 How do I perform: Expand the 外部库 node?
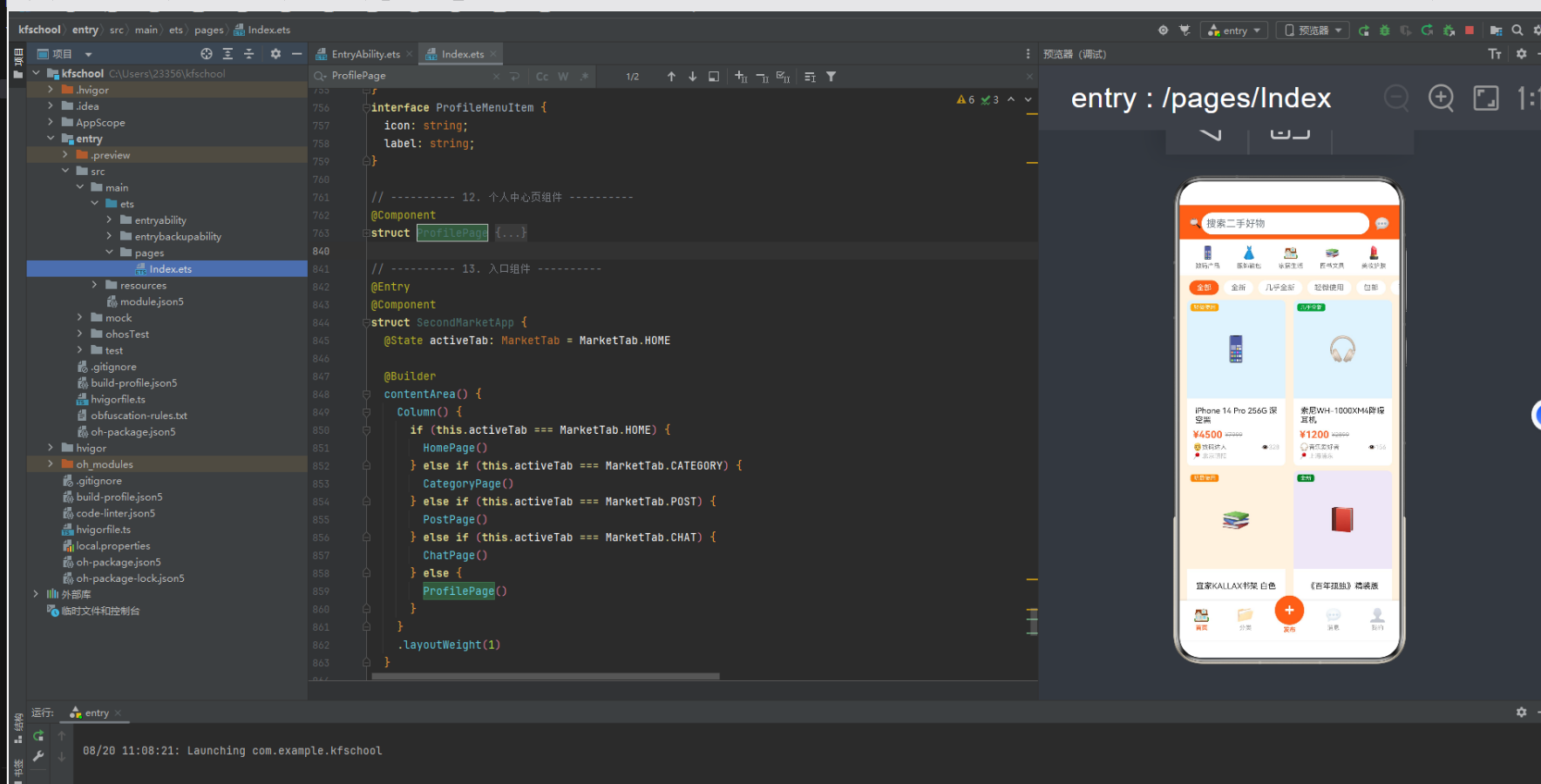(36, 594)
